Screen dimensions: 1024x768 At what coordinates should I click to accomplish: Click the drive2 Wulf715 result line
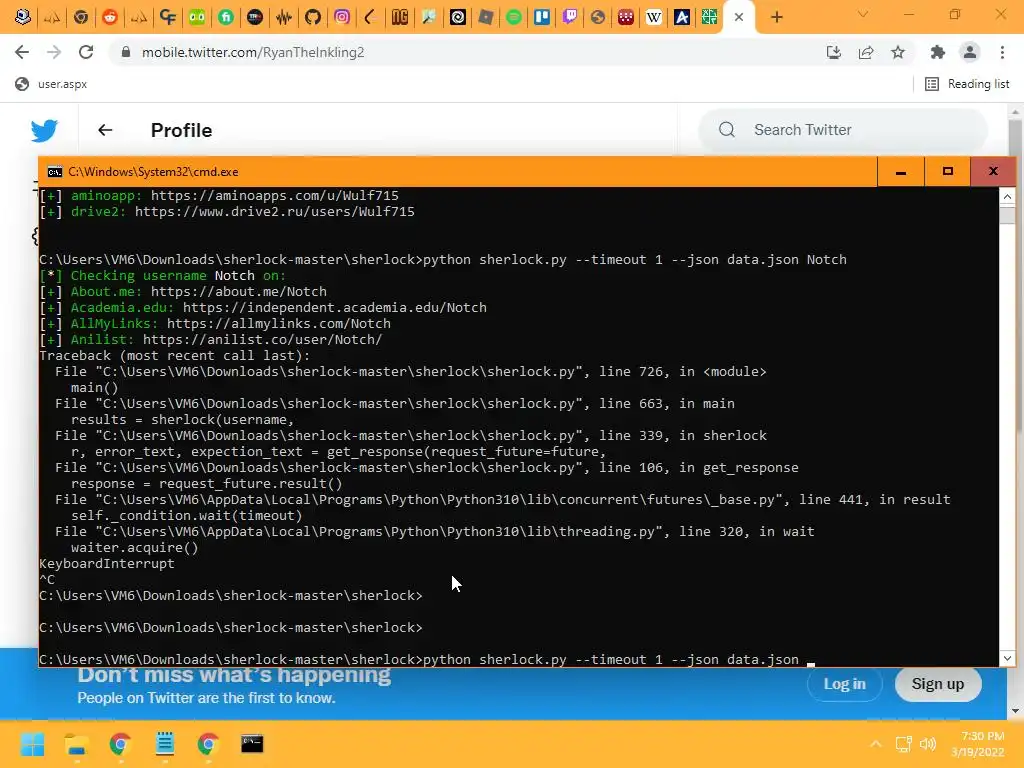(x=227, y=212)
